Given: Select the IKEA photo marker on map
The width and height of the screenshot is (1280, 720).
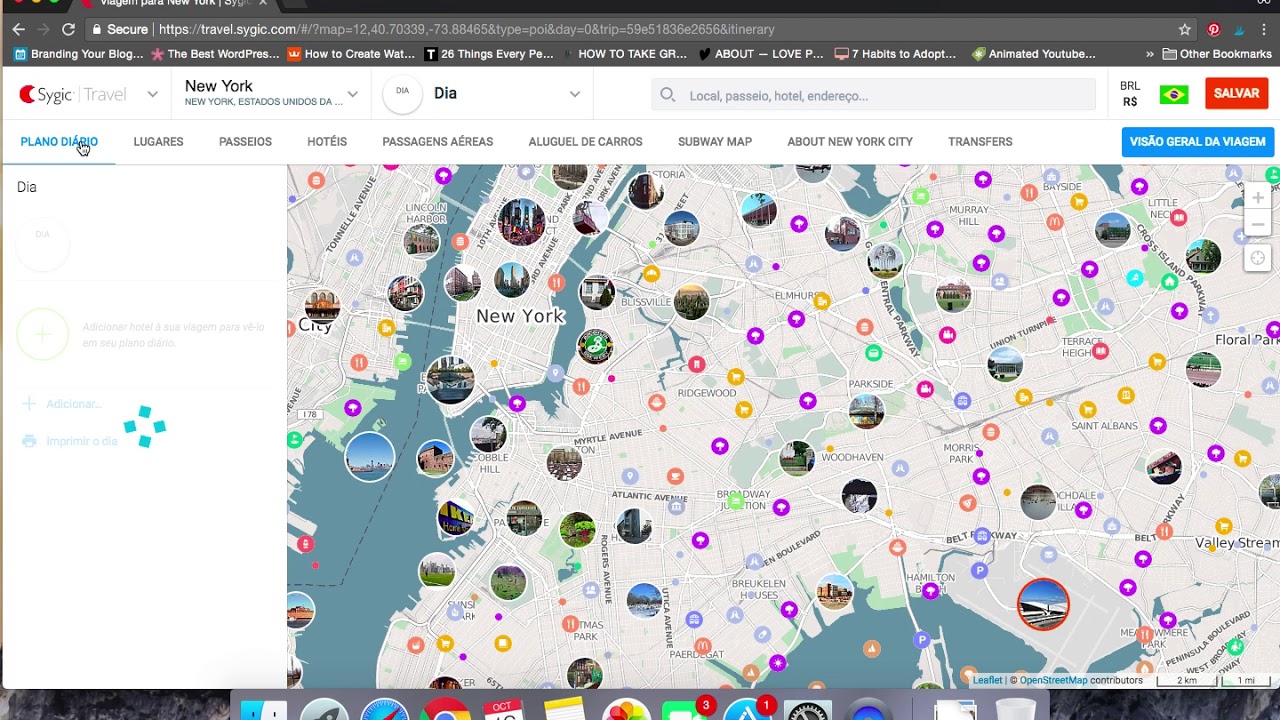Looking at the screenshot, I should (455, 518).
